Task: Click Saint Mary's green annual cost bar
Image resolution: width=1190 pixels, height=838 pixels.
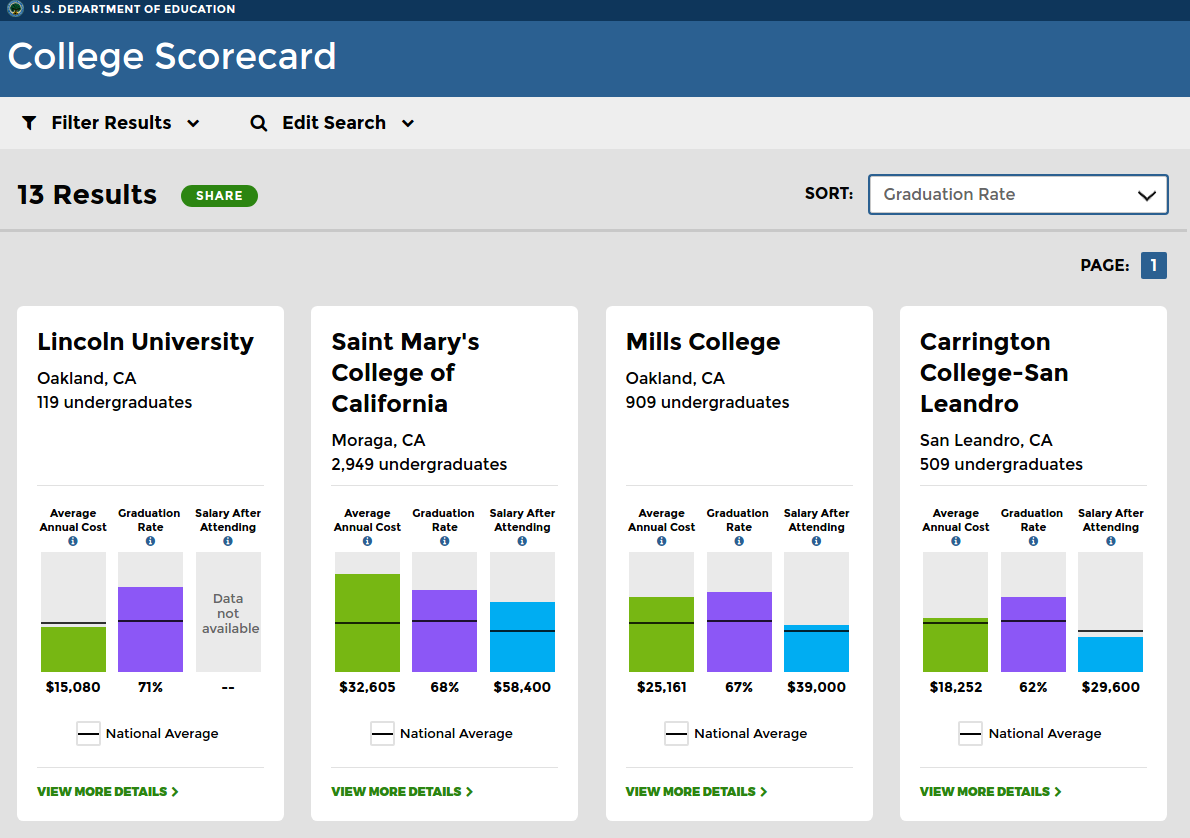Action: (367, 622)
